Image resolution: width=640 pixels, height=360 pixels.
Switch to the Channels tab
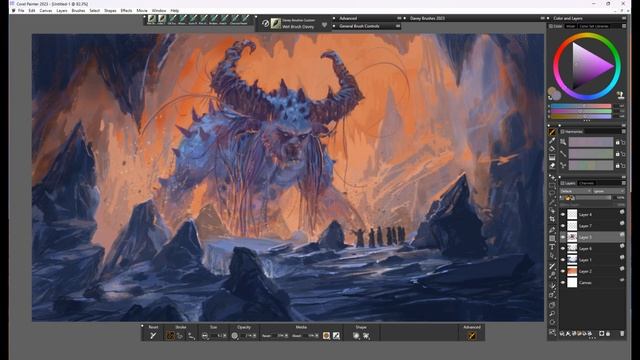587,183
